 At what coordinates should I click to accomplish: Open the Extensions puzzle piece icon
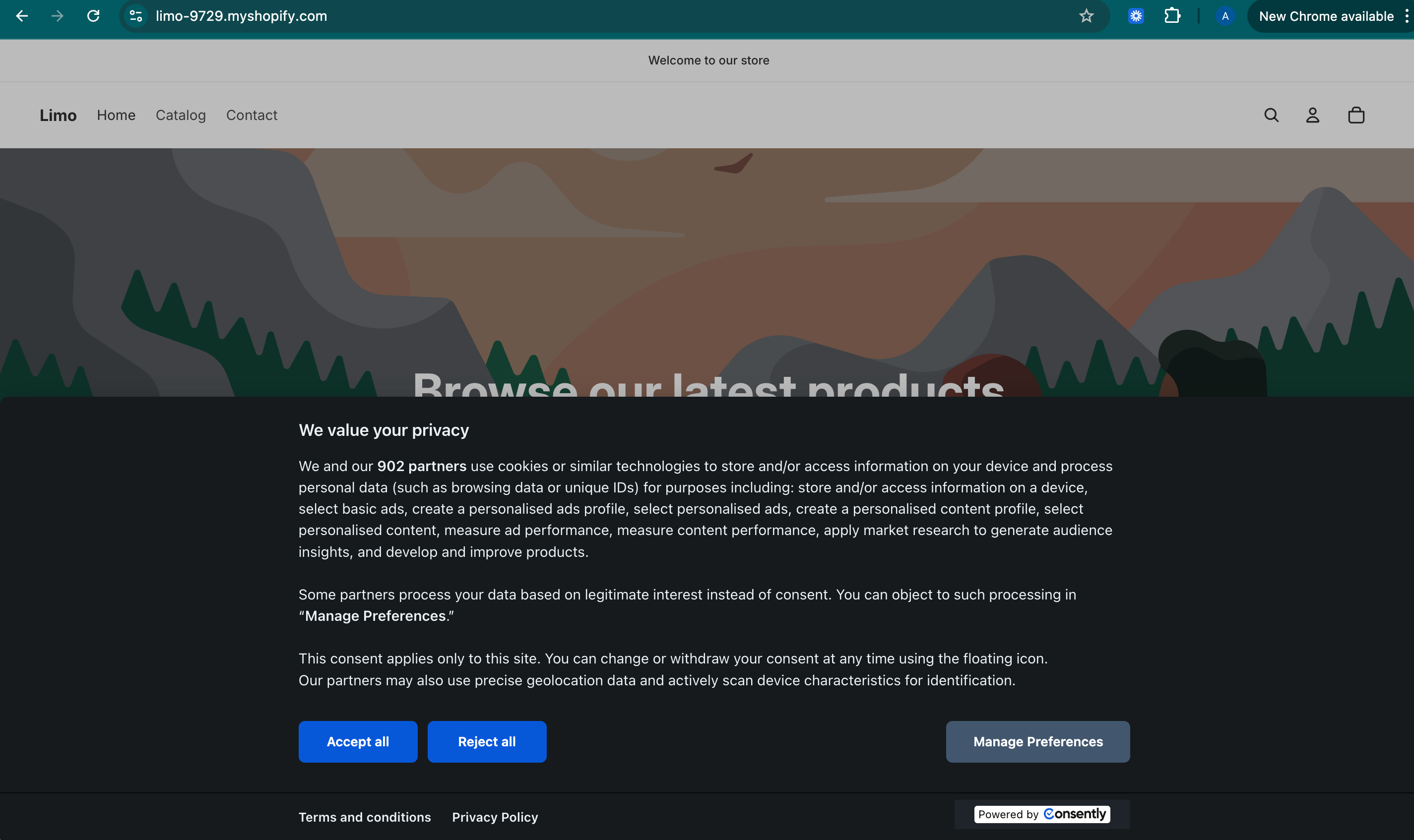tap(1171, 16)
